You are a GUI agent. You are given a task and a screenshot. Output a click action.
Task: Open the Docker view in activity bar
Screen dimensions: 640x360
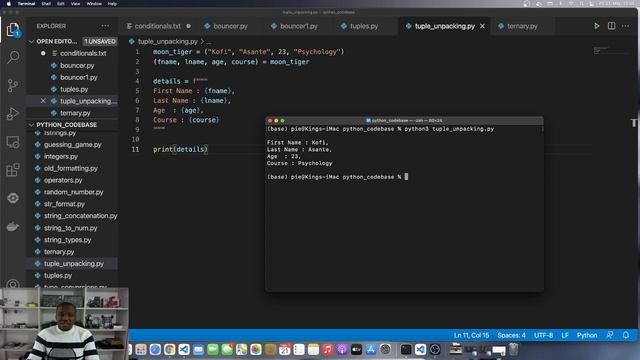pos(13,226)
